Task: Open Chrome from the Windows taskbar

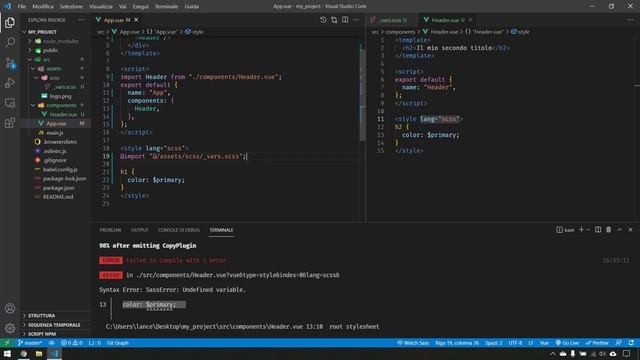Action: pyautogui.click(x=23, y=354)
